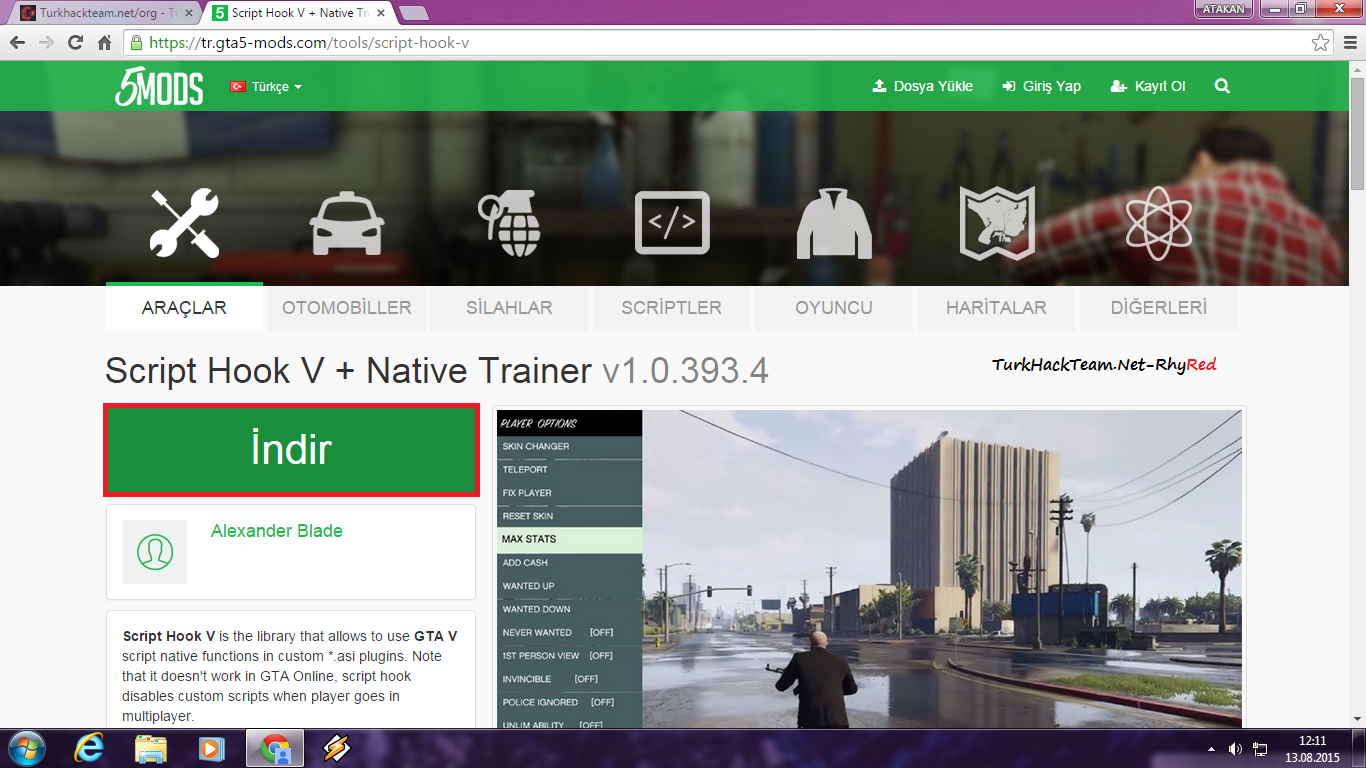Switch to Chrome in the taskbar
1366x768 pixels.
275,748
